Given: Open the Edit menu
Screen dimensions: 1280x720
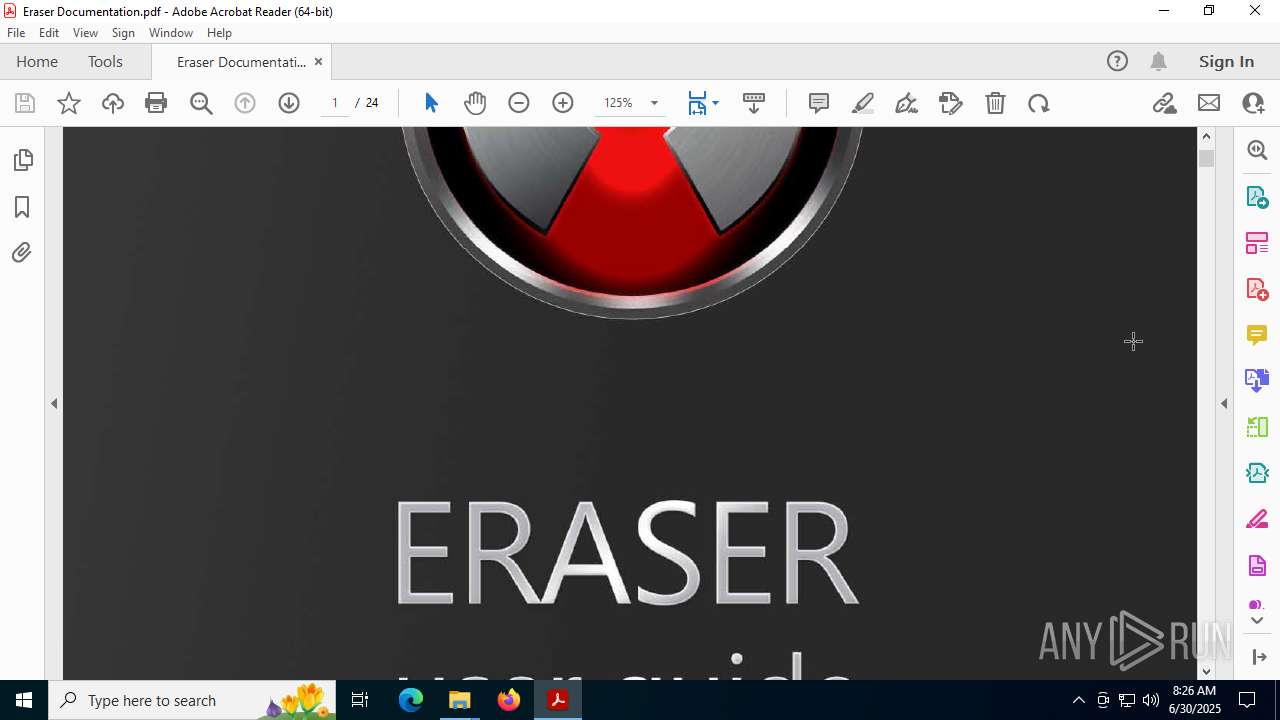Looking at the screenshot, I should point(49,33).
